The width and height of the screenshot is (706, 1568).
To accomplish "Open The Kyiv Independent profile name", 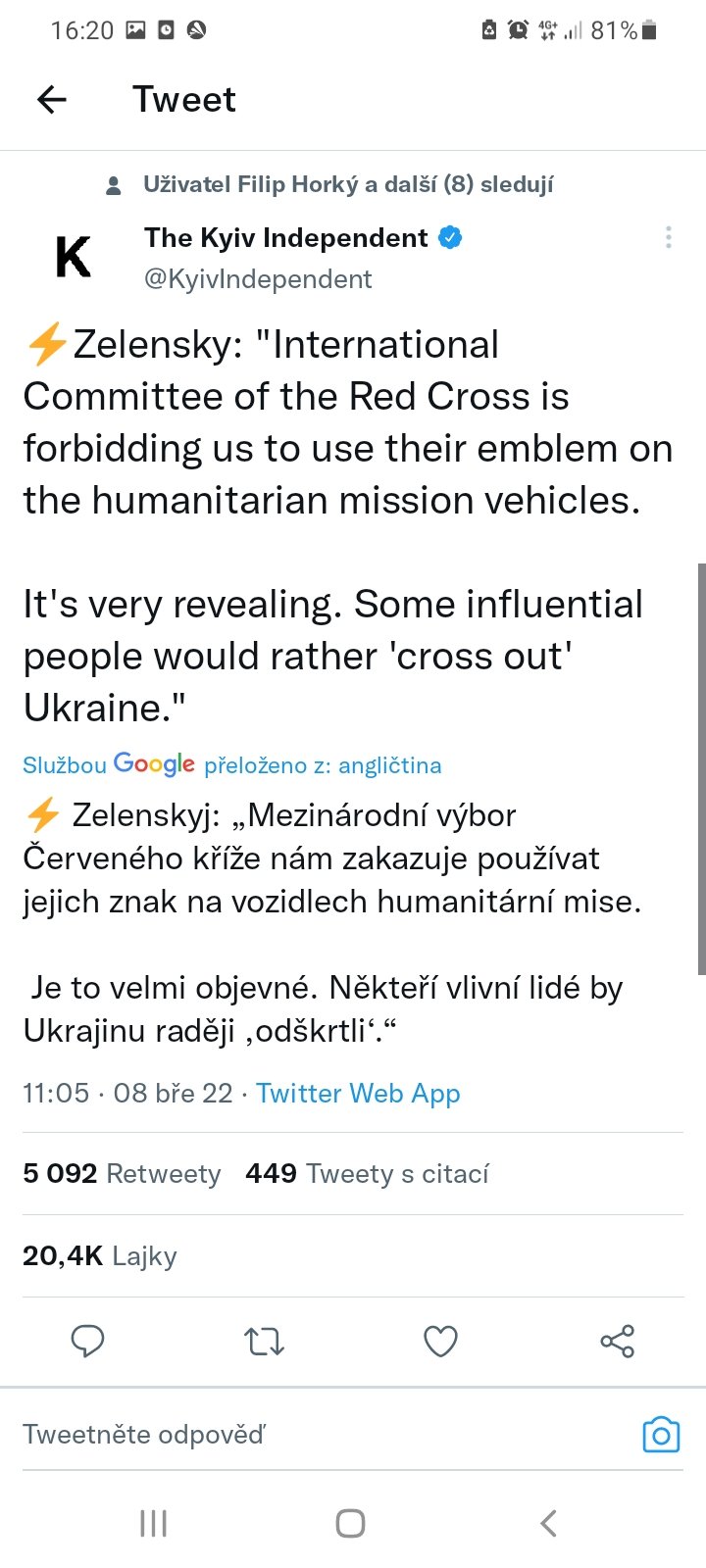I will click(x=286, y=238).
